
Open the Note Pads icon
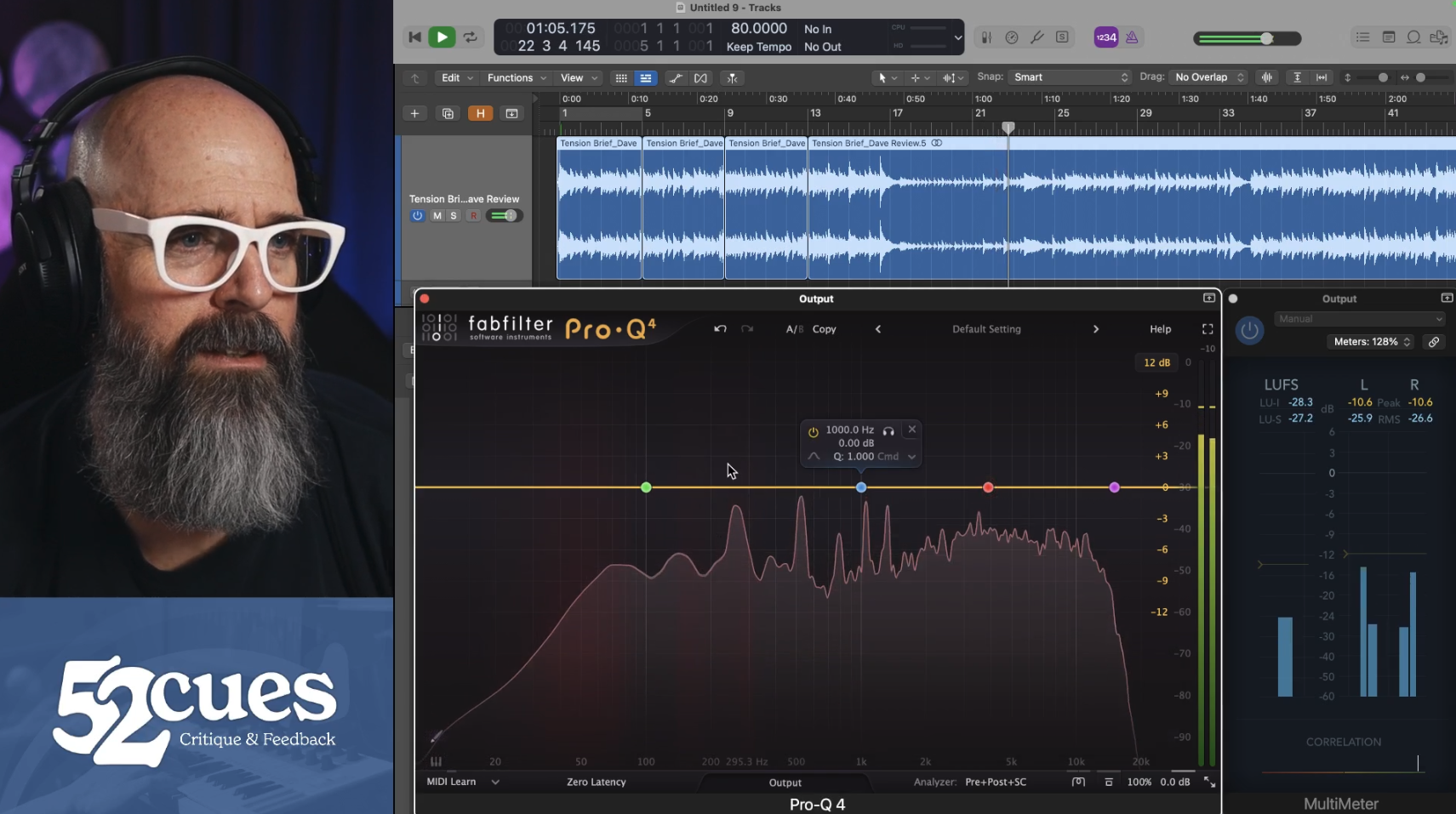tap(1389, 37)
